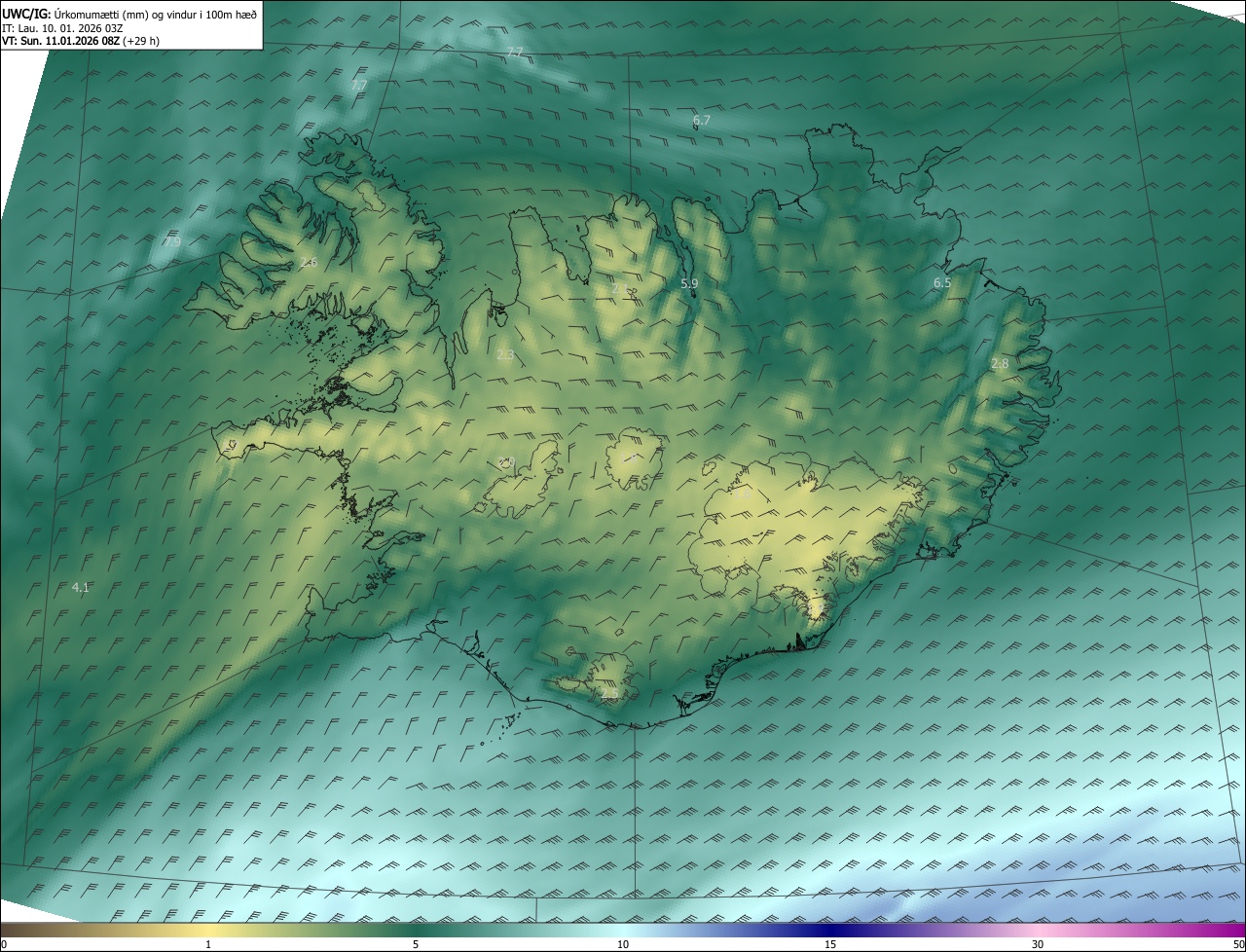Viewport: 1246px width, 952px height.
Task: Click the 15 tick on the color scale
Action: pos(830,944)
